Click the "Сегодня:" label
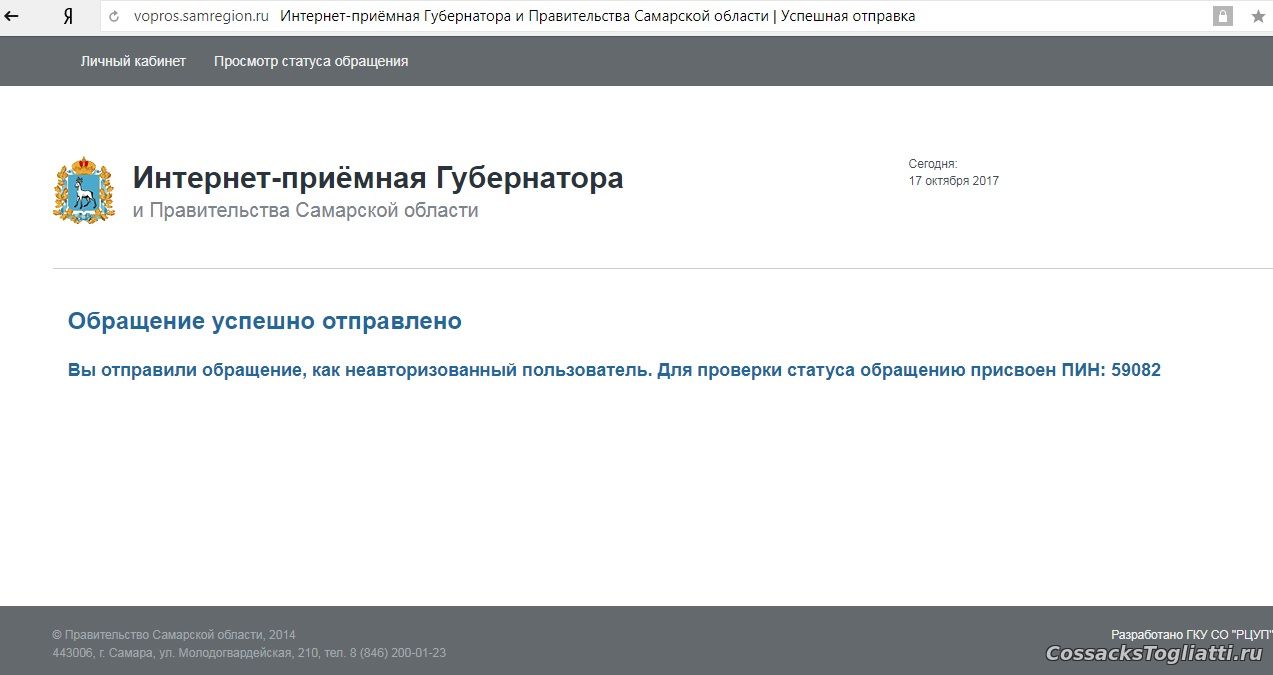1273x675 pixels. [x=932, y=163]
